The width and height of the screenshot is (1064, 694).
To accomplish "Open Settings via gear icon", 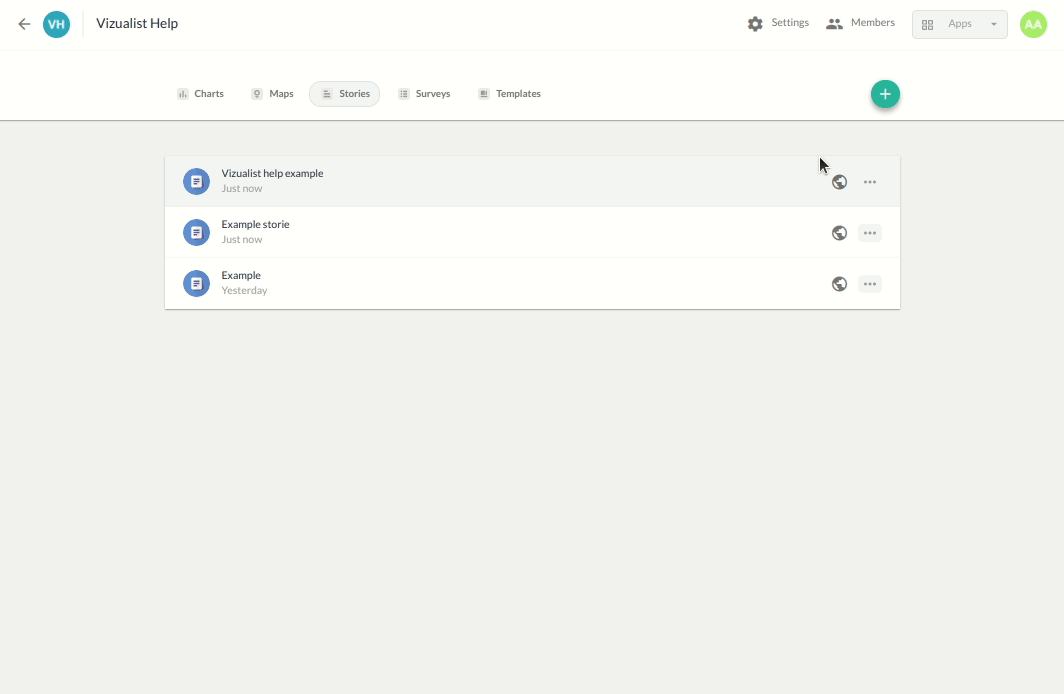I will [755, 24].
